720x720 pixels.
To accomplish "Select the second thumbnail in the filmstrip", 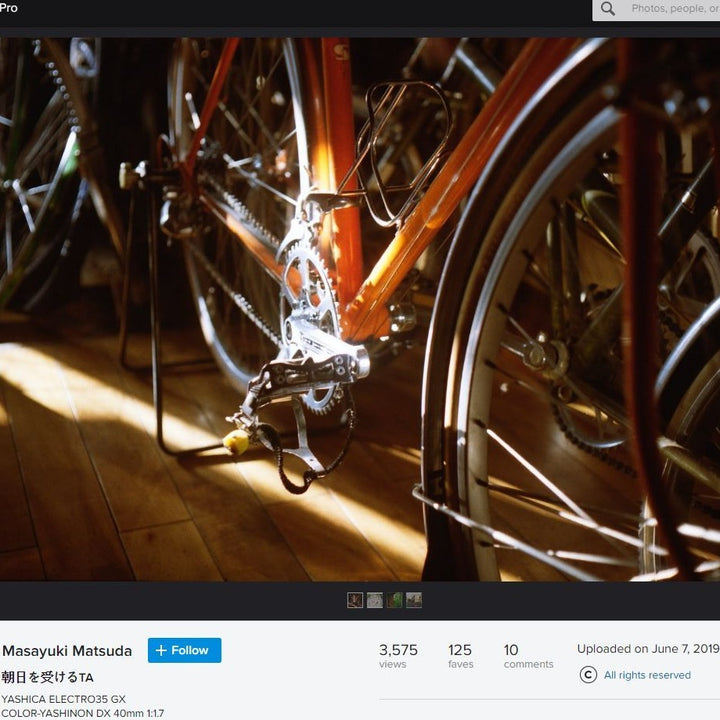I will [x=374, y=600].
